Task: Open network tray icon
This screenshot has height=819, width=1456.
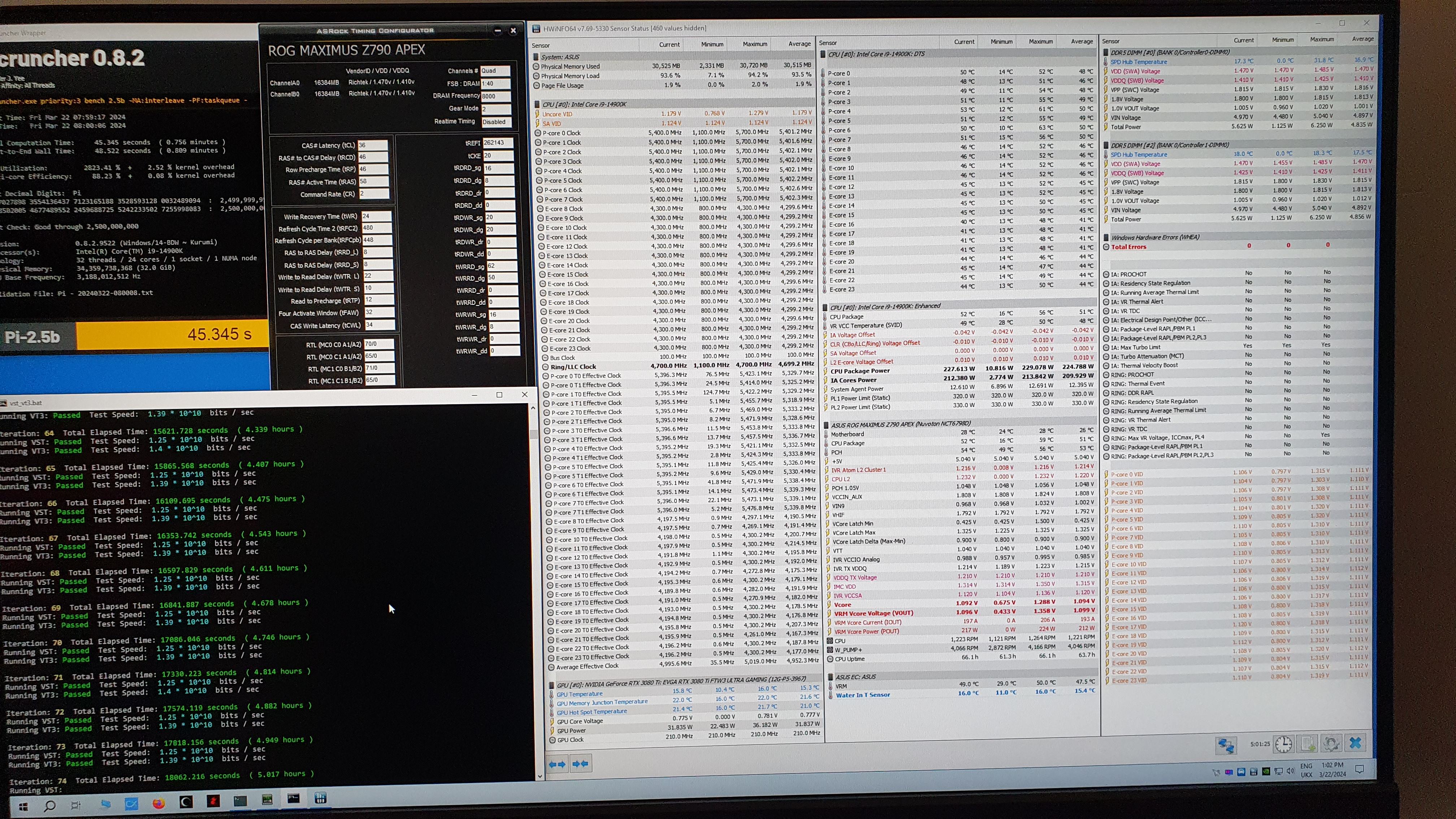Action: (1279, 771)
